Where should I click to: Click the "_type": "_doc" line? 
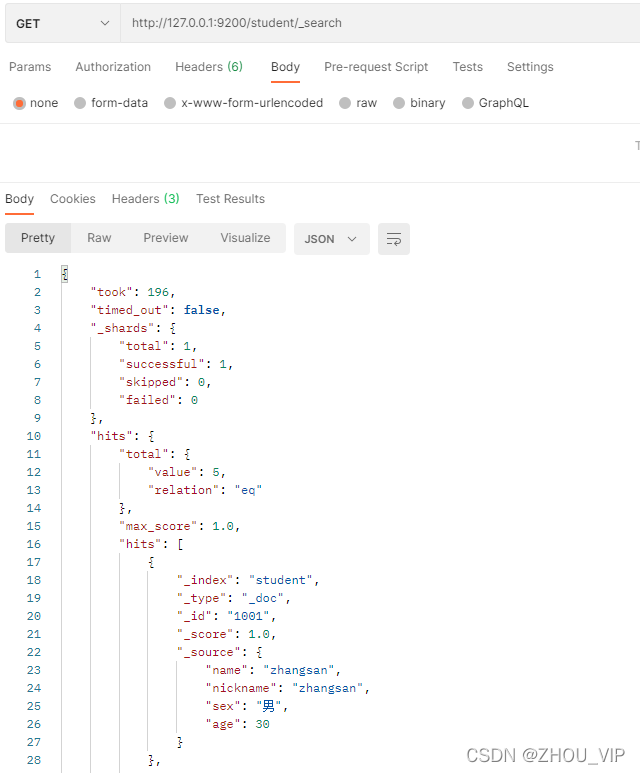click(x=234, y=598)
